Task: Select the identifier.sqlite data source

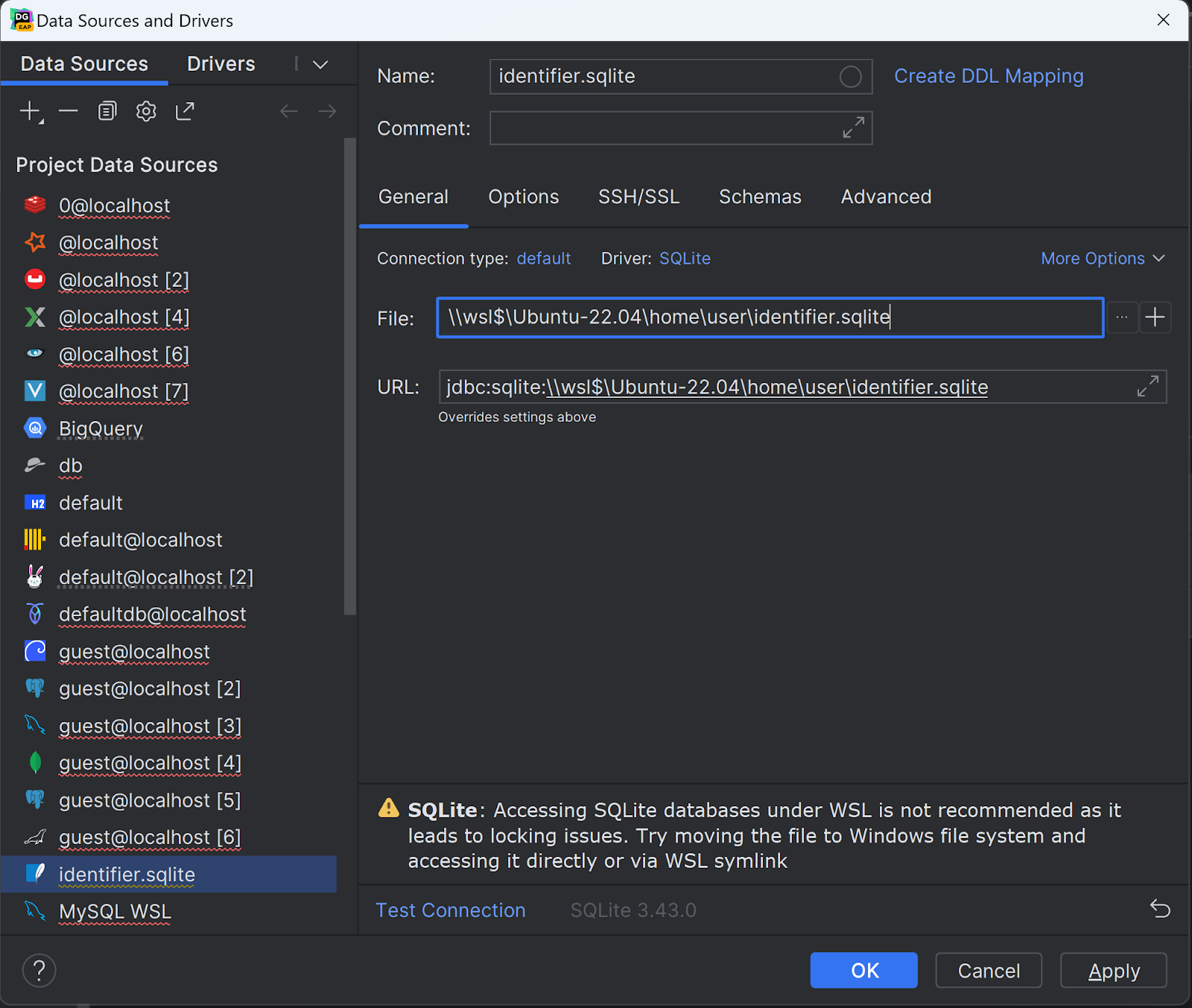Action: pos(168,875)
